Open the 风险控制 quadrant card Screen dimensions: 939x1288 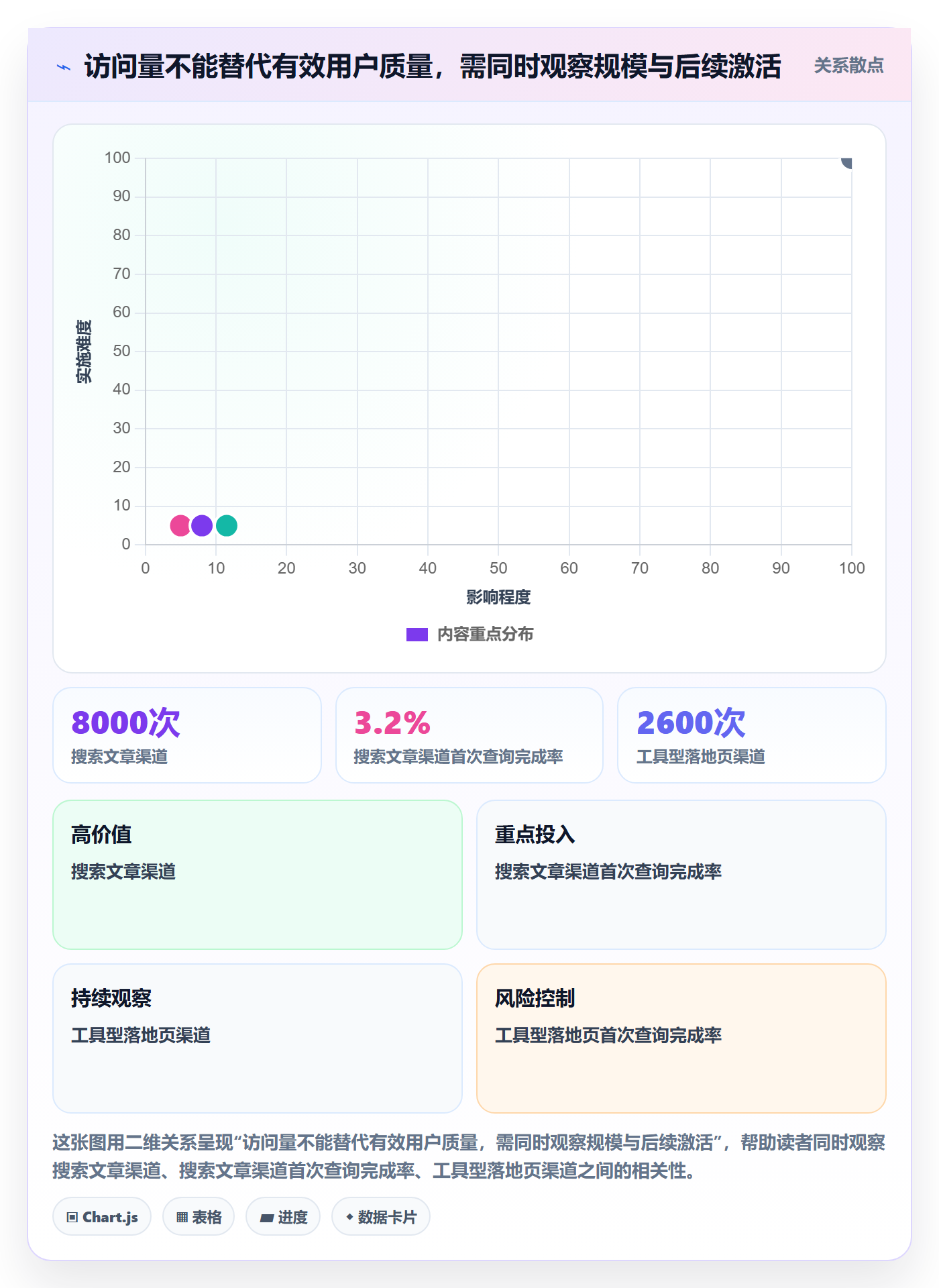pos(681,1038)
